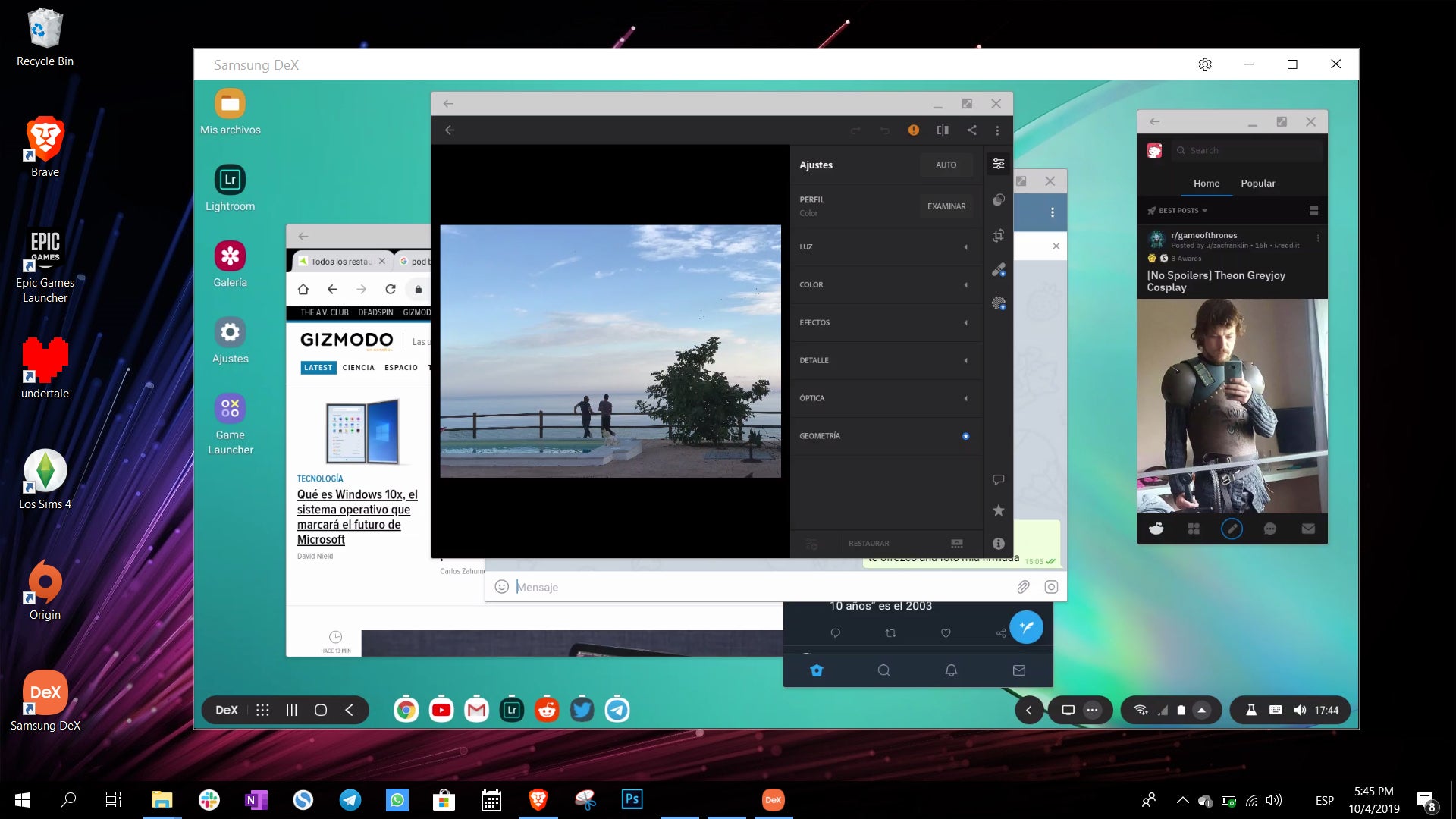Open the BEST POSTS sort dropdown

point(1178,211)
